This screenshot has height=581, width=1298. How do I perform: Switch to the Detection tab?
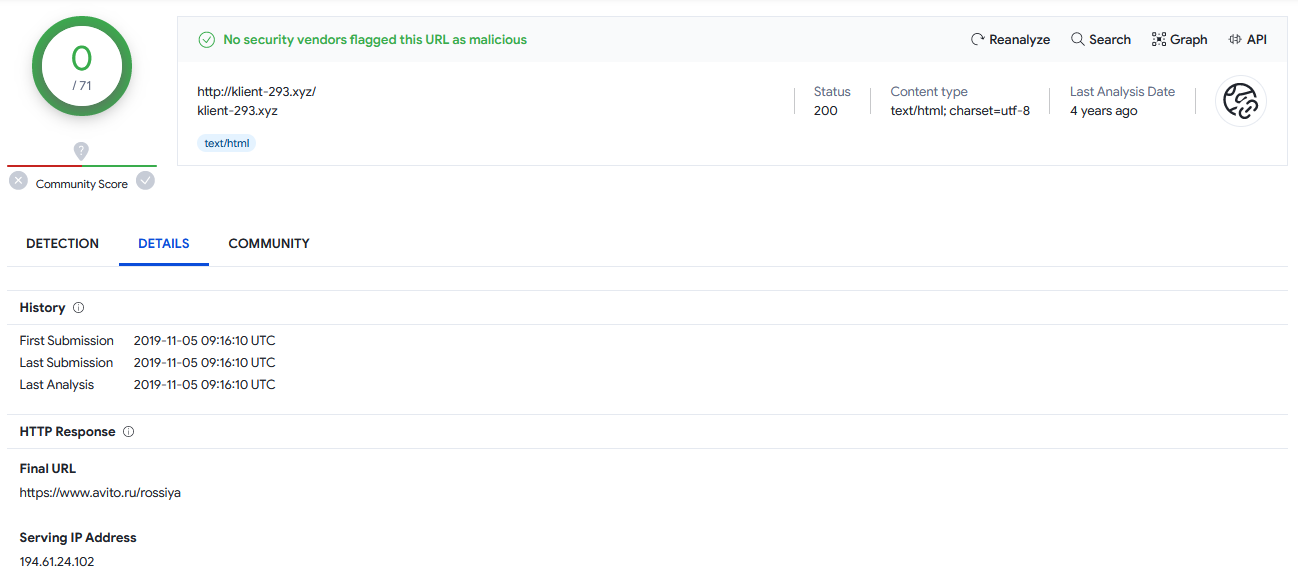tap(62, 243)
